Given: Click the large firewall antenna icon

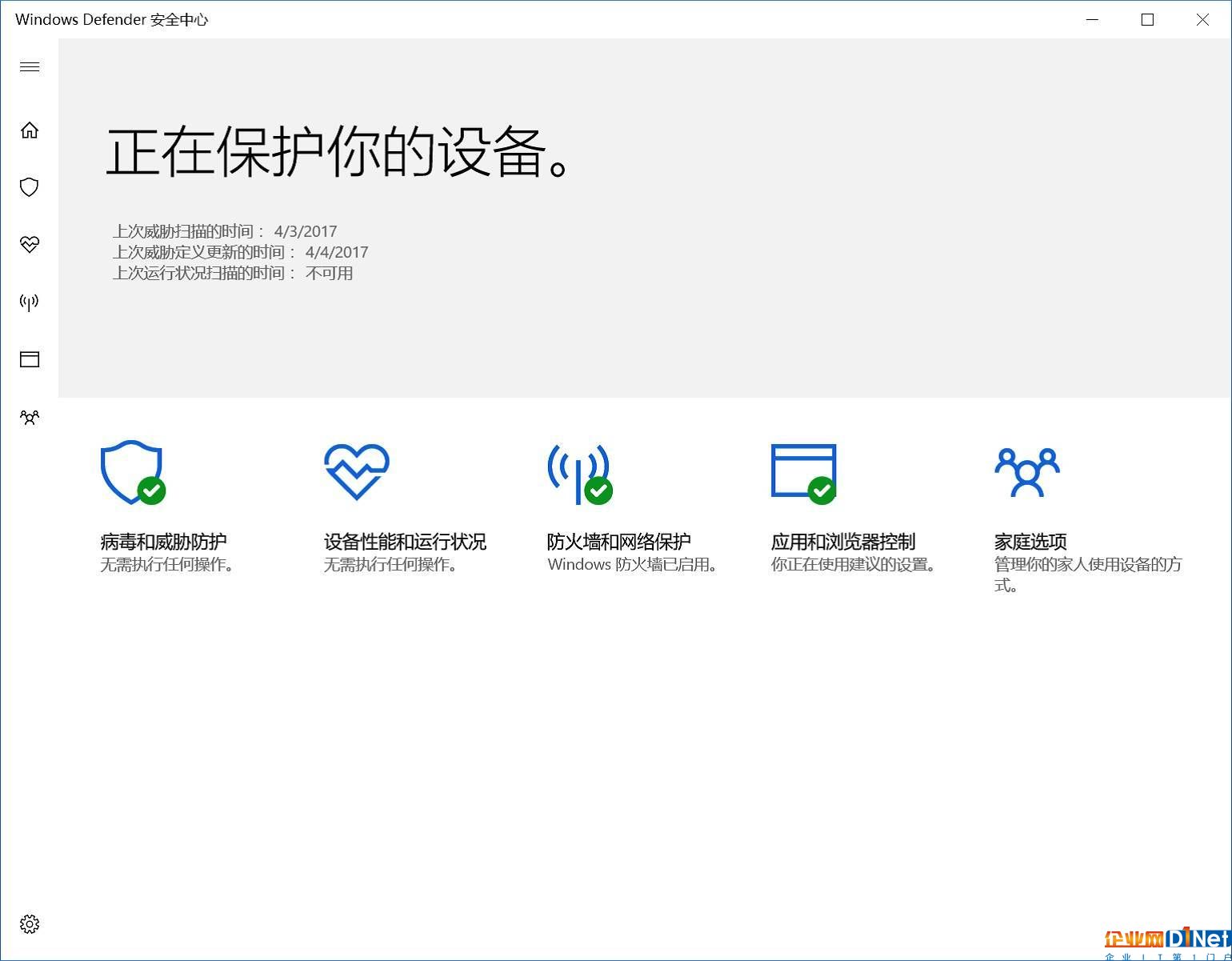Looking at the screenshot, I should pyautogui.click(x=580, y=474).
